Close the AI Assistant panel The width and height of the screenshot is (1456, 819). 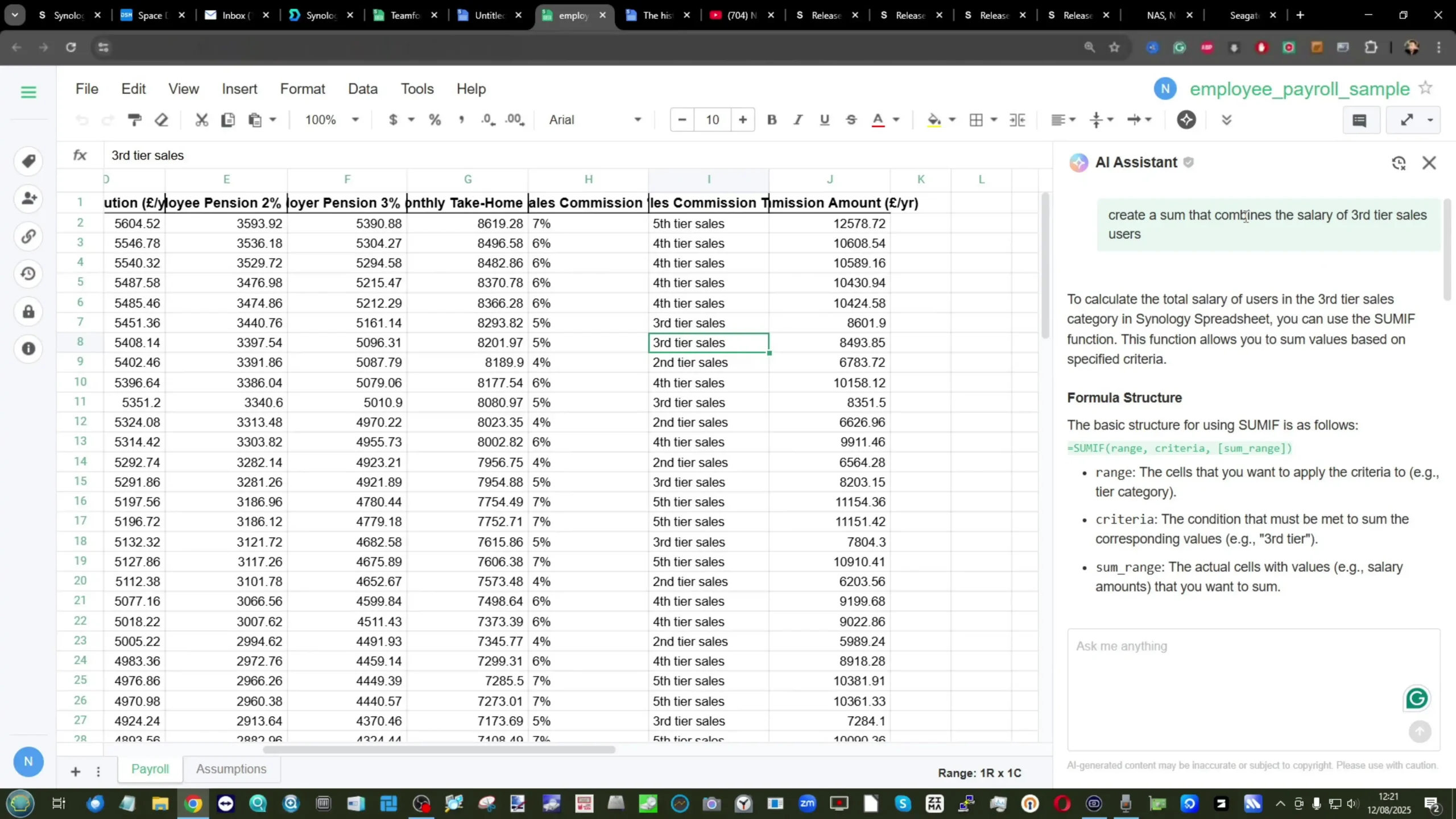(1429, 163)
